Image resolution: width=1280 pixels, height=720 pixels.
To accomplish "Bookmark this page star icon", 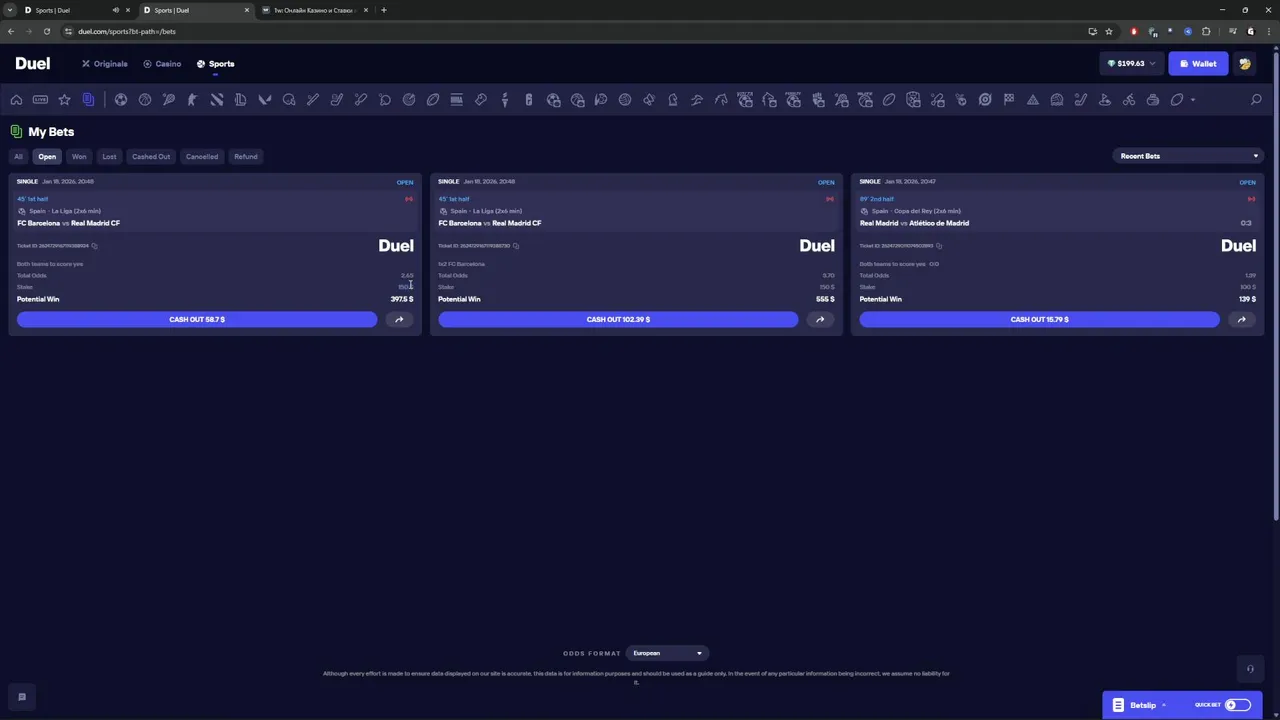I will pos(1108,31).
